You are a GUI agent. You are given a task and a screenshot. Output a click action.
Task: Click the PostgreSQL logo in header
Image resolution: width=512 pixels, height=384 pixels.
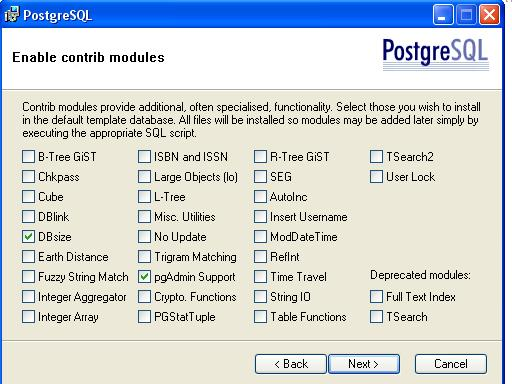pyautogui.click(x=435, y=54)
